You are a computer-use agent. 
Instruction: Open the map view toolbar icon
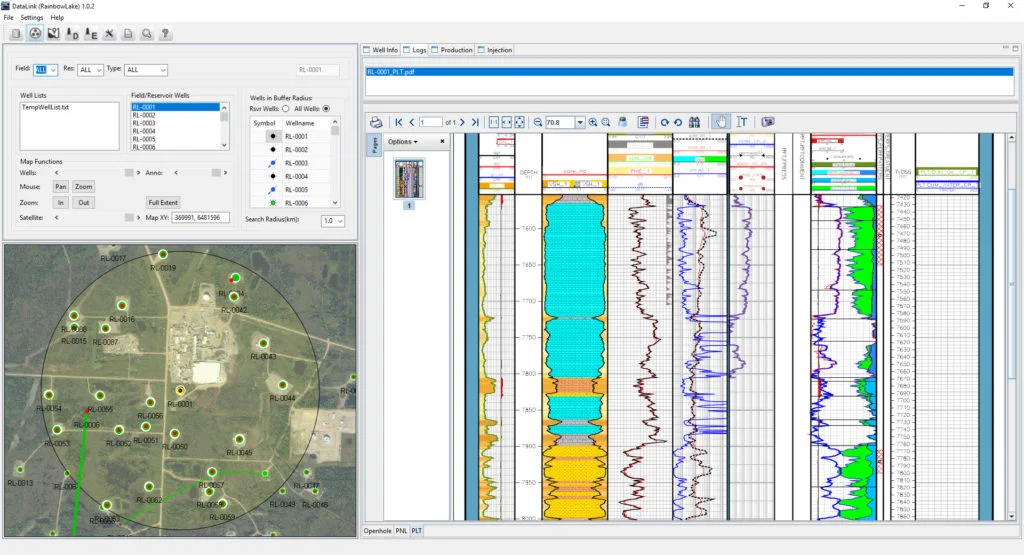54,34
